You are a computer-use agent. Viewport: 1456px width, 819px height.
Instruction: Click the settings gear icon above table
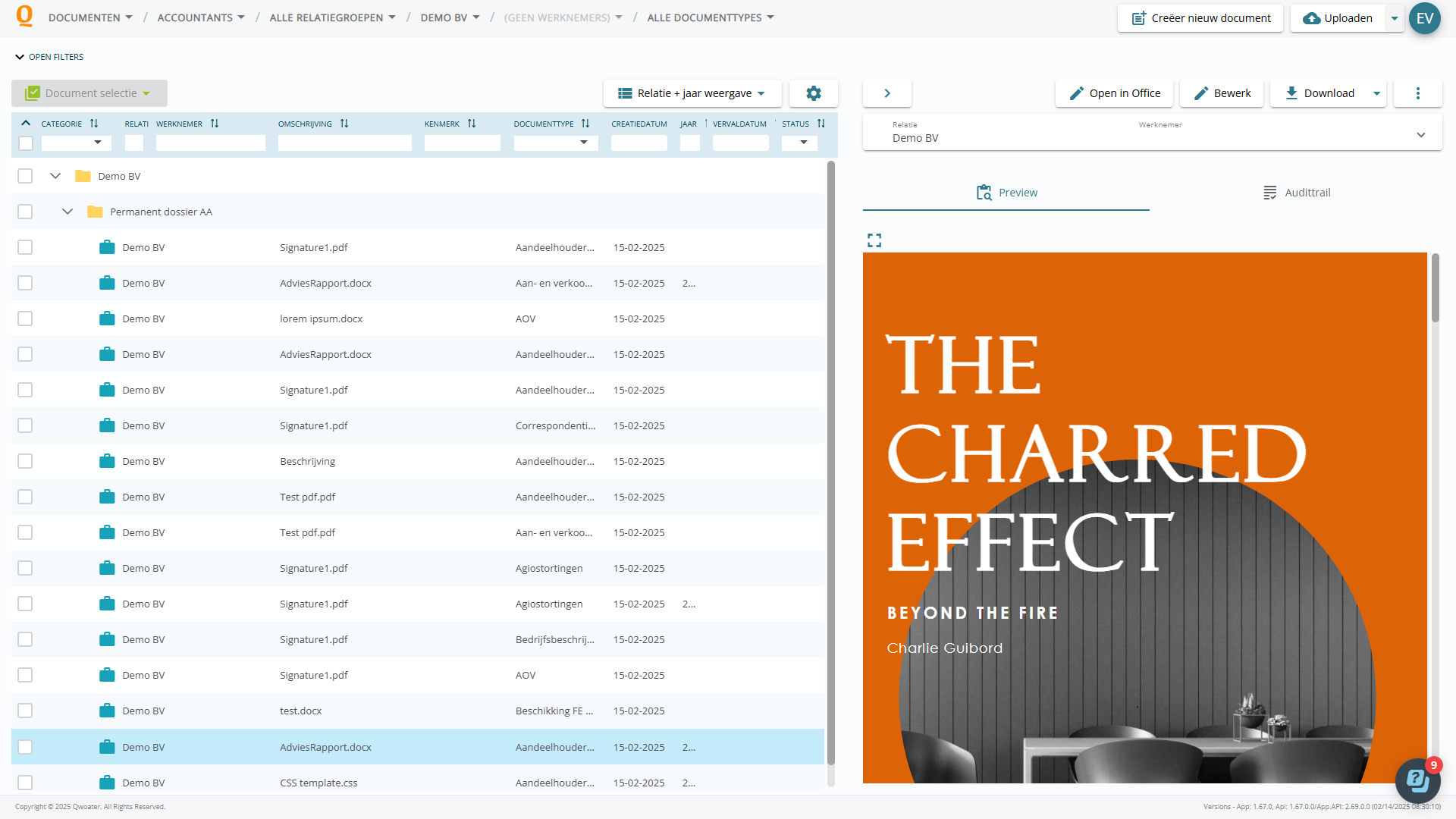pos(813,93)
